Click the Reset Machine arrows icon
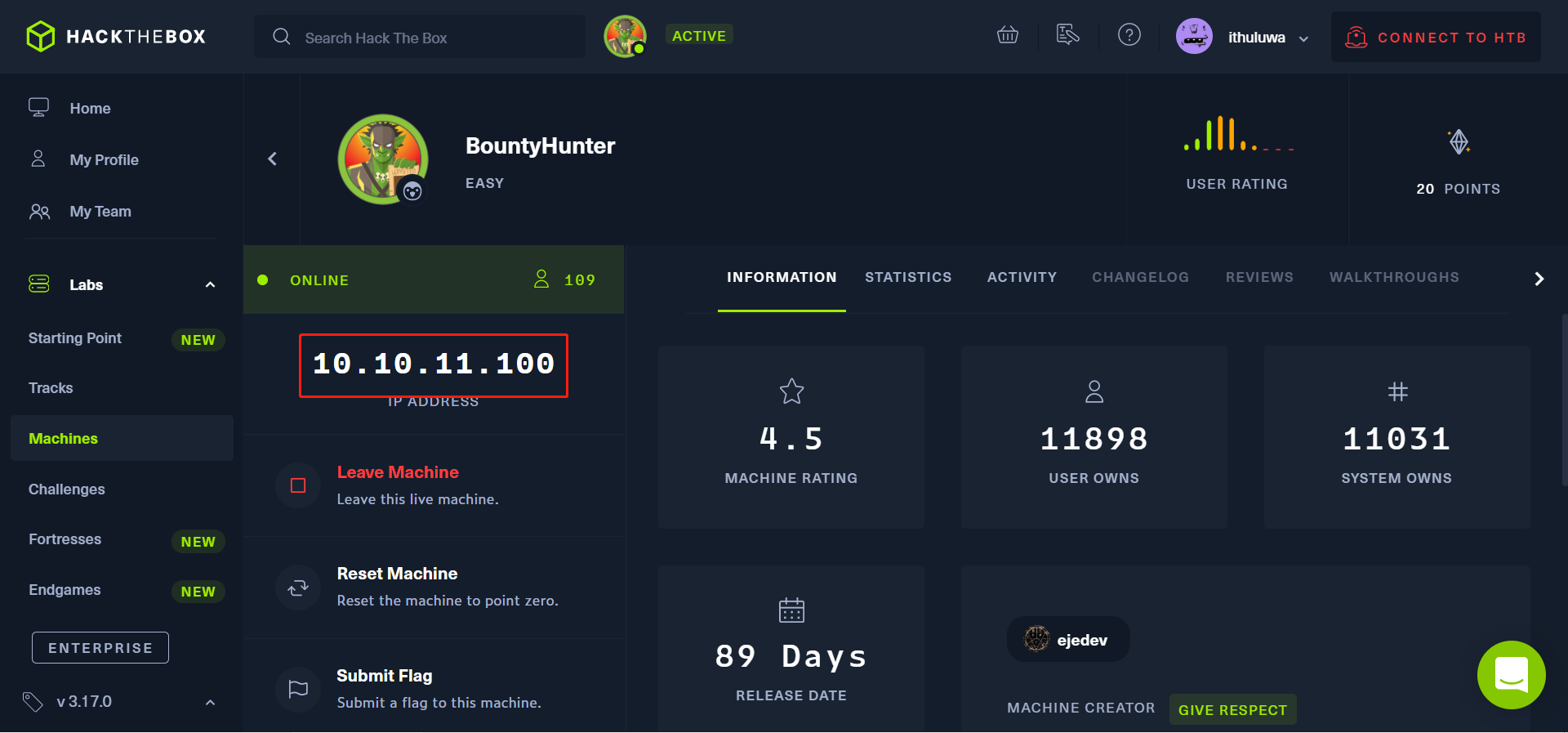Viewport: 1568px width, 733px height. [298, 588]
